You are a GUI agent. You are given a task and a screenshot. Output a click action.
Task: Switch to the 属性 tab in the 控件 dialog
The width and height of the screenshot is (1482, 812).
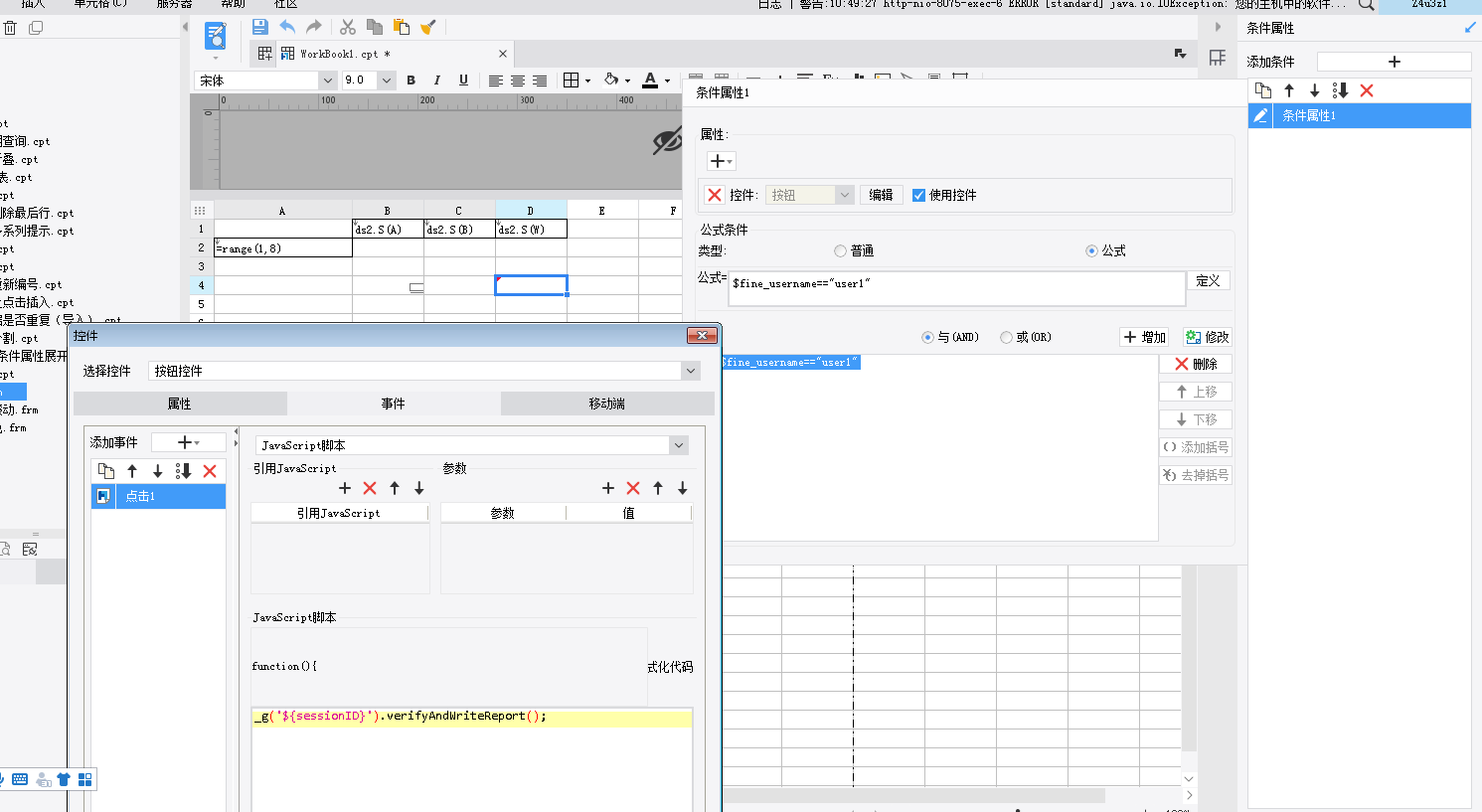(180, 404)
